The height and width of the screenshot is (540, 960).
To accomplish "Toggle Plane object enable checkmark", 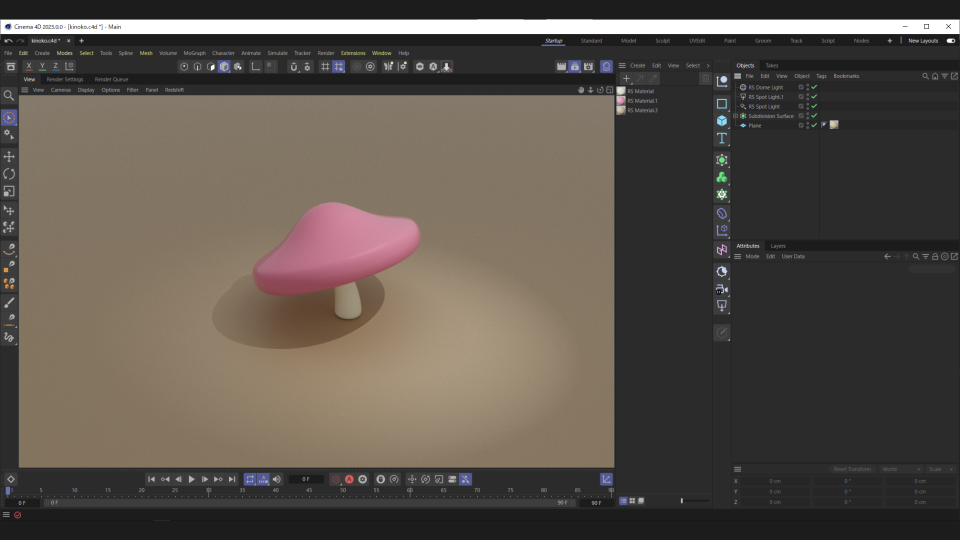I will click(x=814, y=125).
